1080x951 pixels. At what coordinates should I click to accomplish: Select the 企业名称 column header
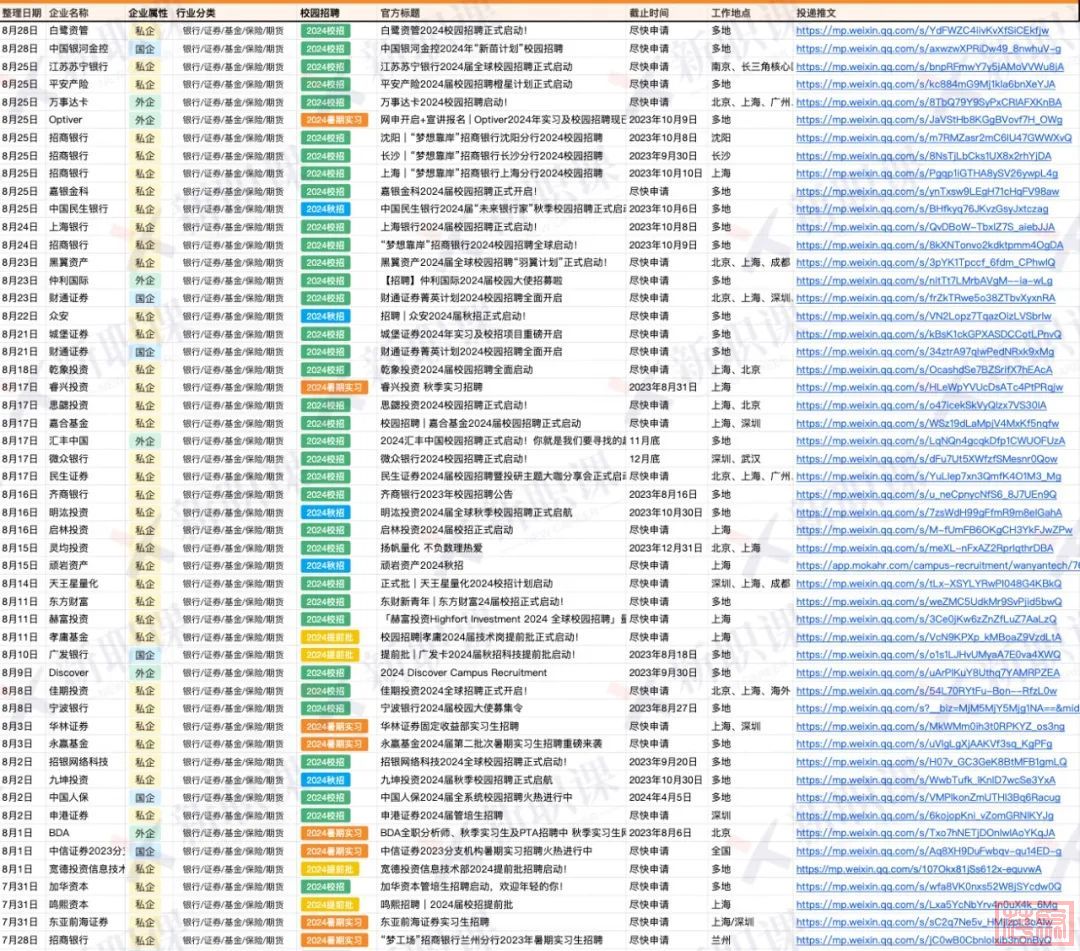tap(69, 13)
